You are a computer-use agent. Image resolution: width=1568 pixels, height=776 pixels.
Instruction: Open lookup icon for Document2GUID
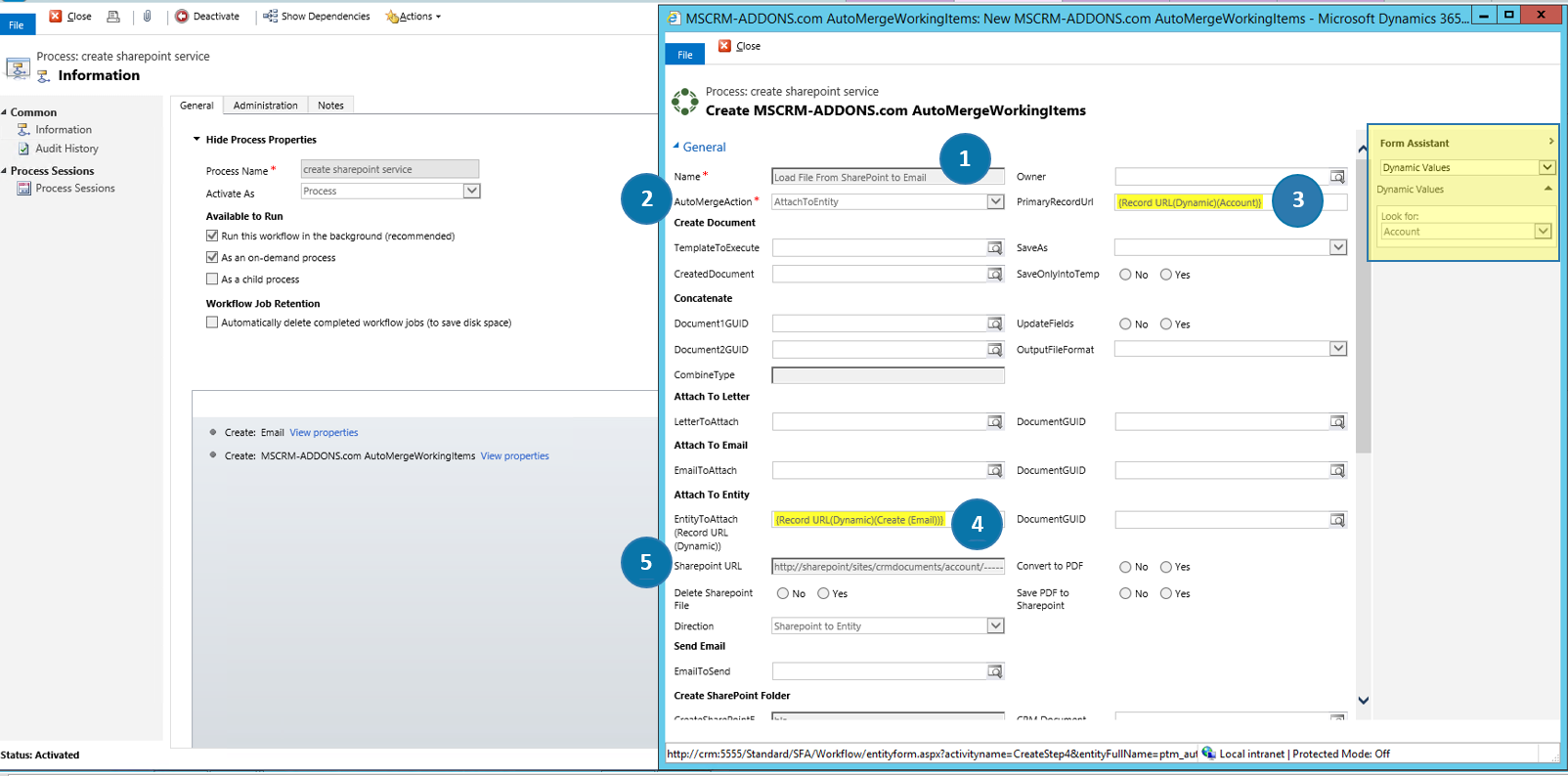(x=994, y=350)
